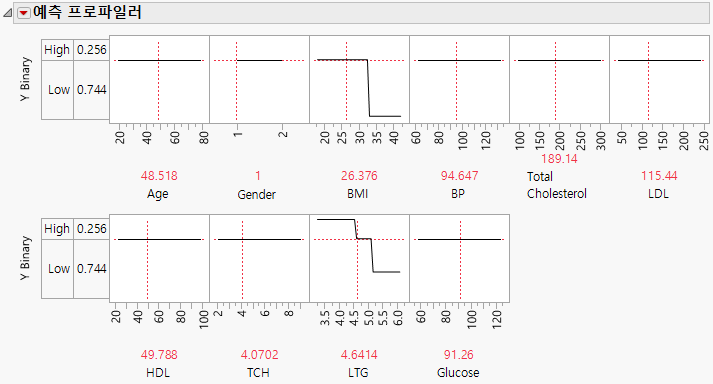Click the HDL profile plot
This screenshot has width=713, height=384.
(159, 258)
